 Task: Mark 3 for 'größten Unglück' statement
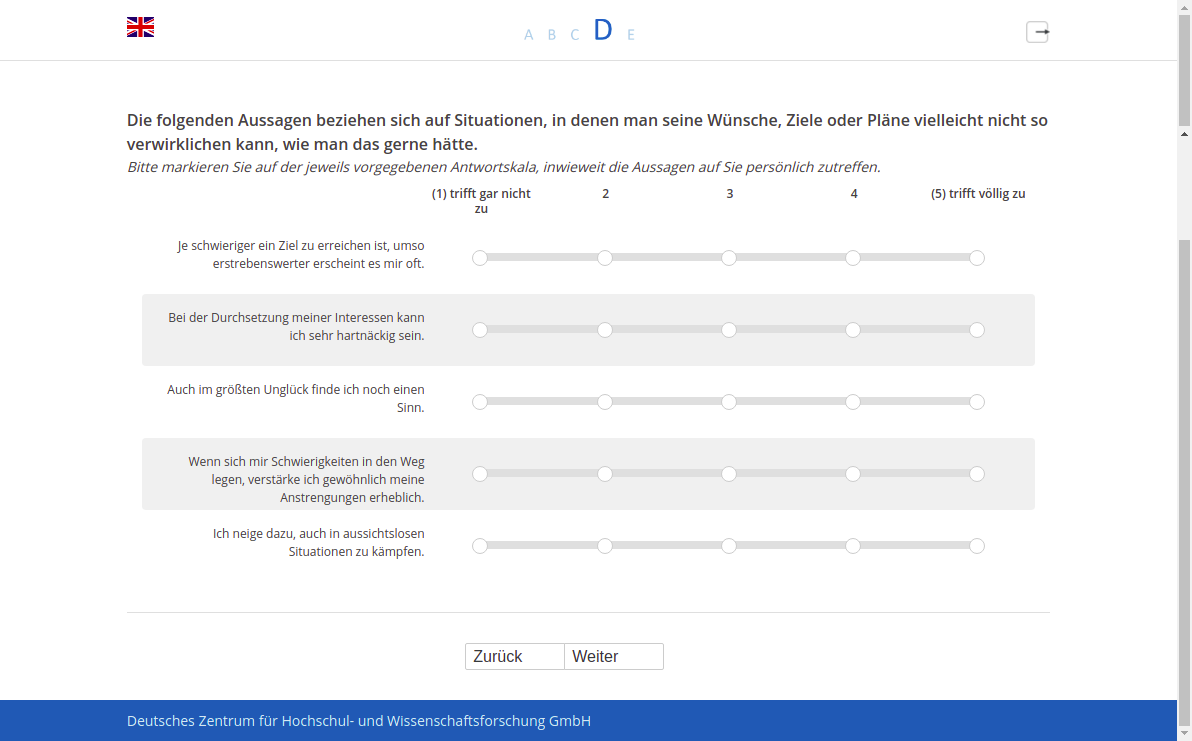click(729, 402)
